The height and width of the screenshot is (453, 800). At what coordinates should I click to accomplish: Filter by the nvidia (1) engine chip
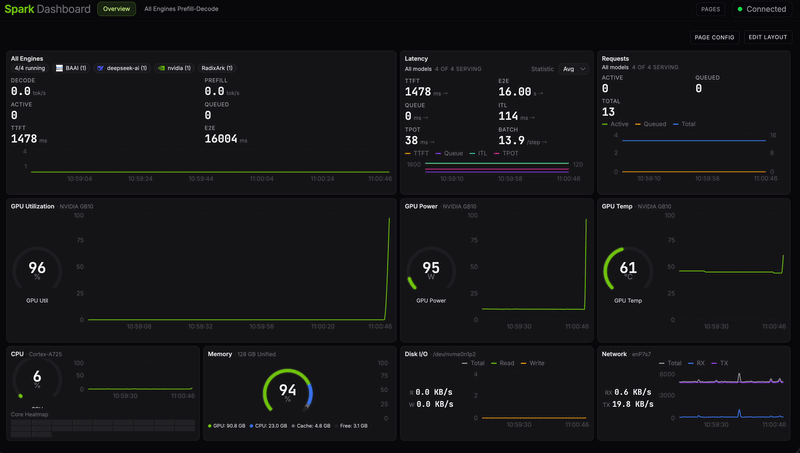point(174,68)
